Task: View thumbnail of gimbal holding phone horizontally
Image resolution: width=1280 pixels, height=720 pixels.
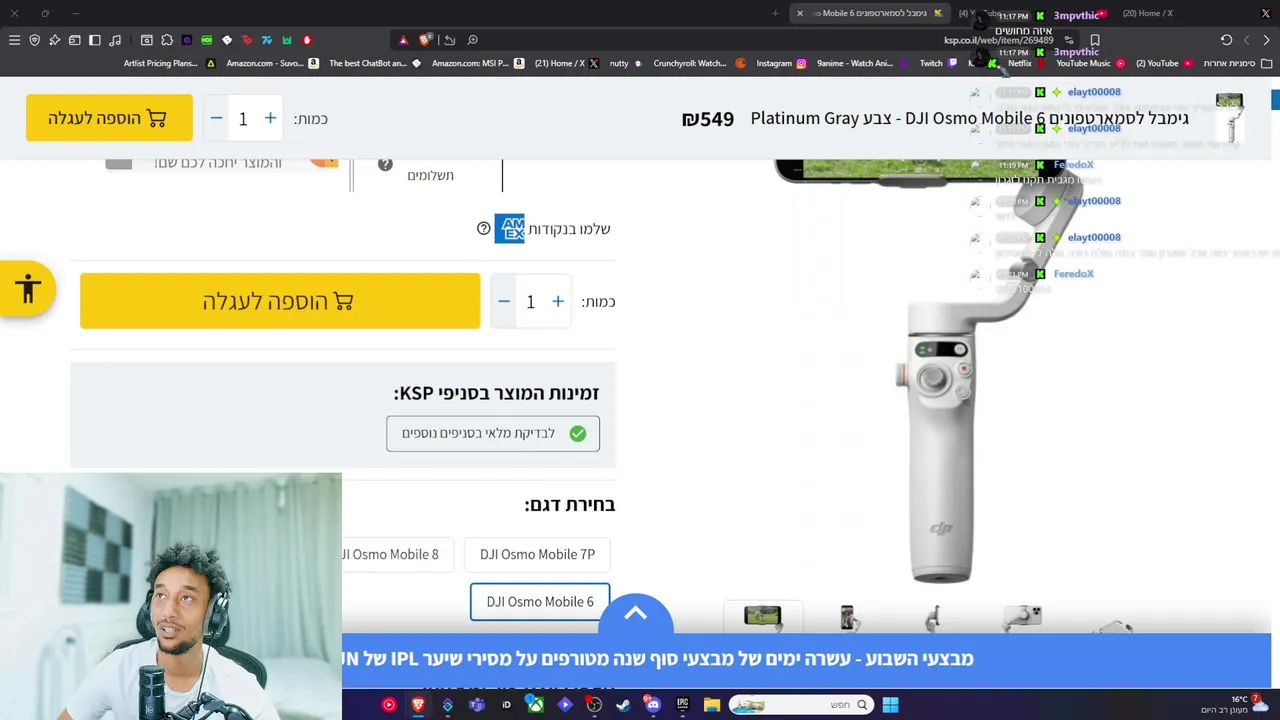Action: 763,617
